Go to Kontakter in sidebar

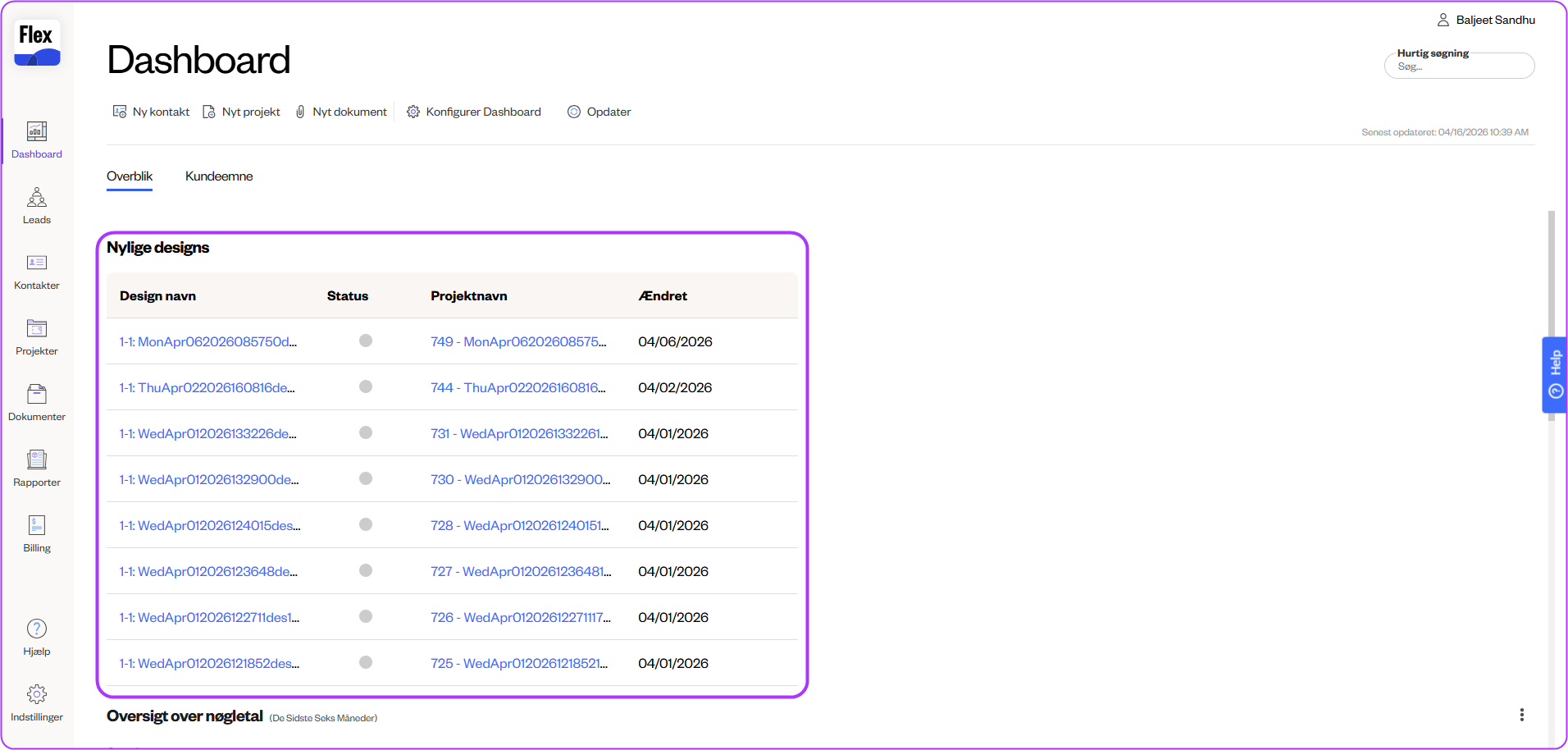pyautogui.click(x=37, y=271)
